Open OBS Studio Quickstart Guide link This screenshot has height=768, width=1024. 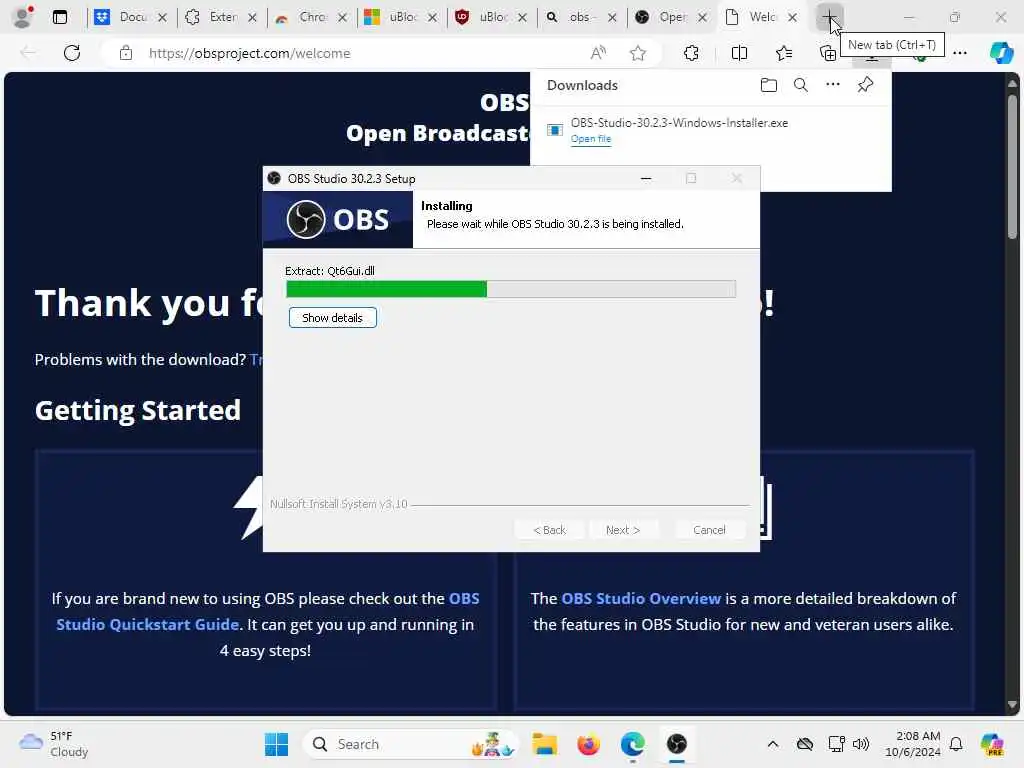[x=268, y=611]
